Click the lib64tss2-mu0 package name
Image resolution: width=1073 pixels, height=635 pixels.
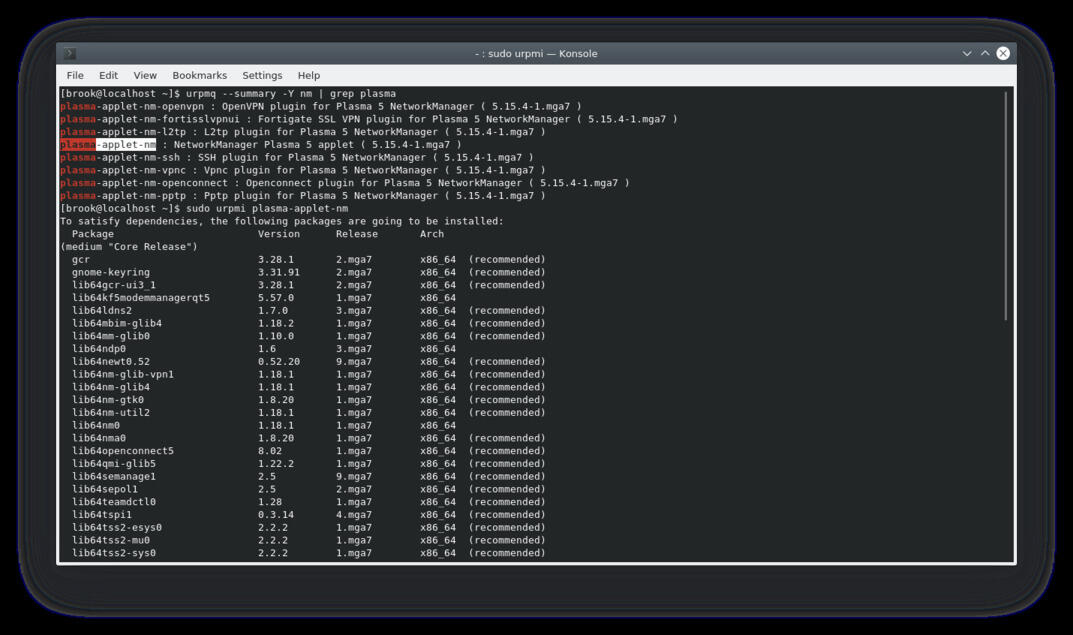111,541
